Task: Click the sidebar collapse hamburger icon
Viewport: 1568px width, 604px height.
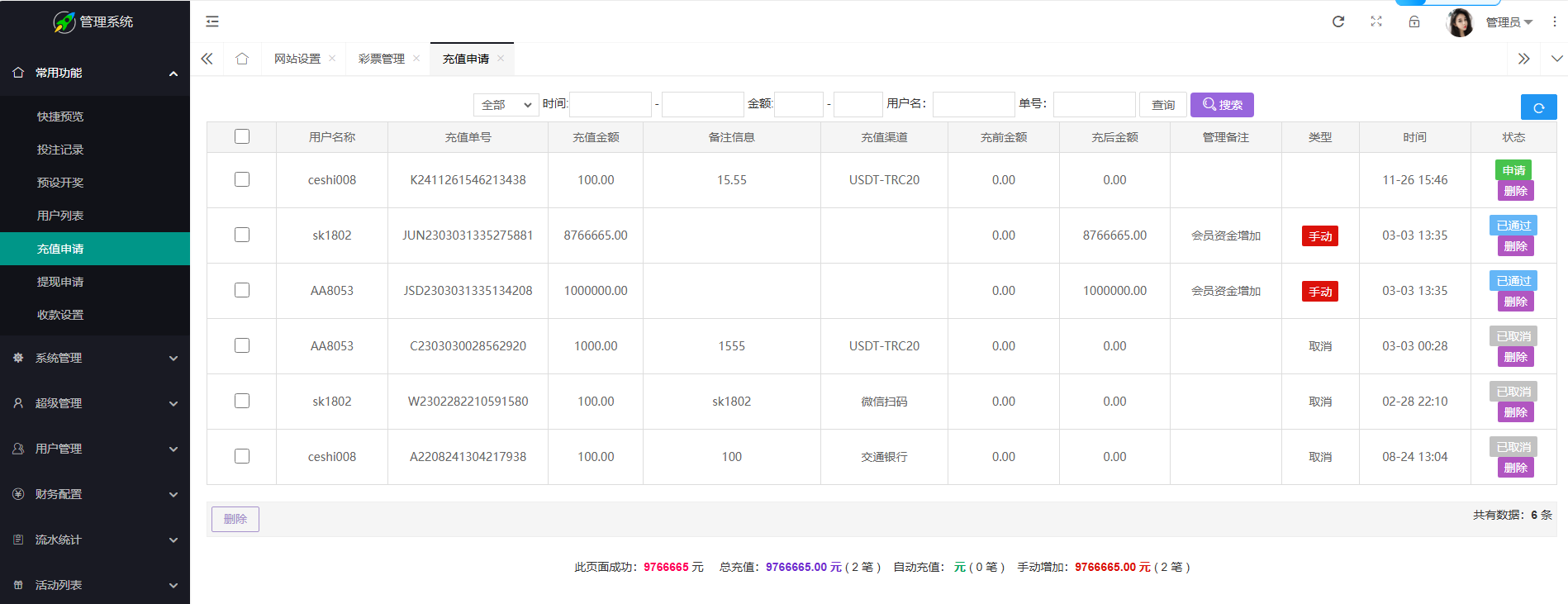Action: click(x=212, y=21)
